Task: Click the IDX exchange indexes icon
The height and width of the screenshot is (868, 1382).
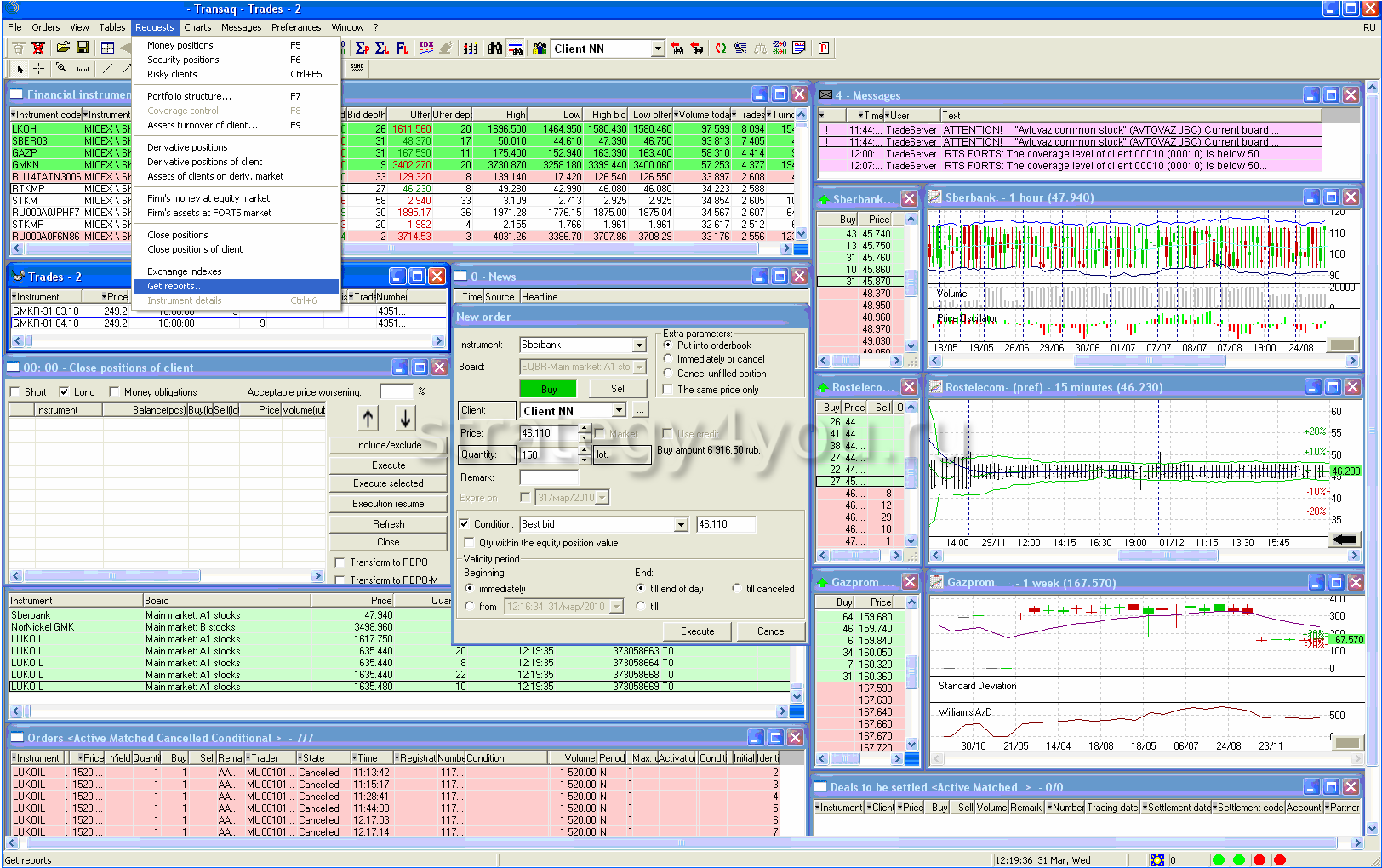Action: [x=426, y=48]
